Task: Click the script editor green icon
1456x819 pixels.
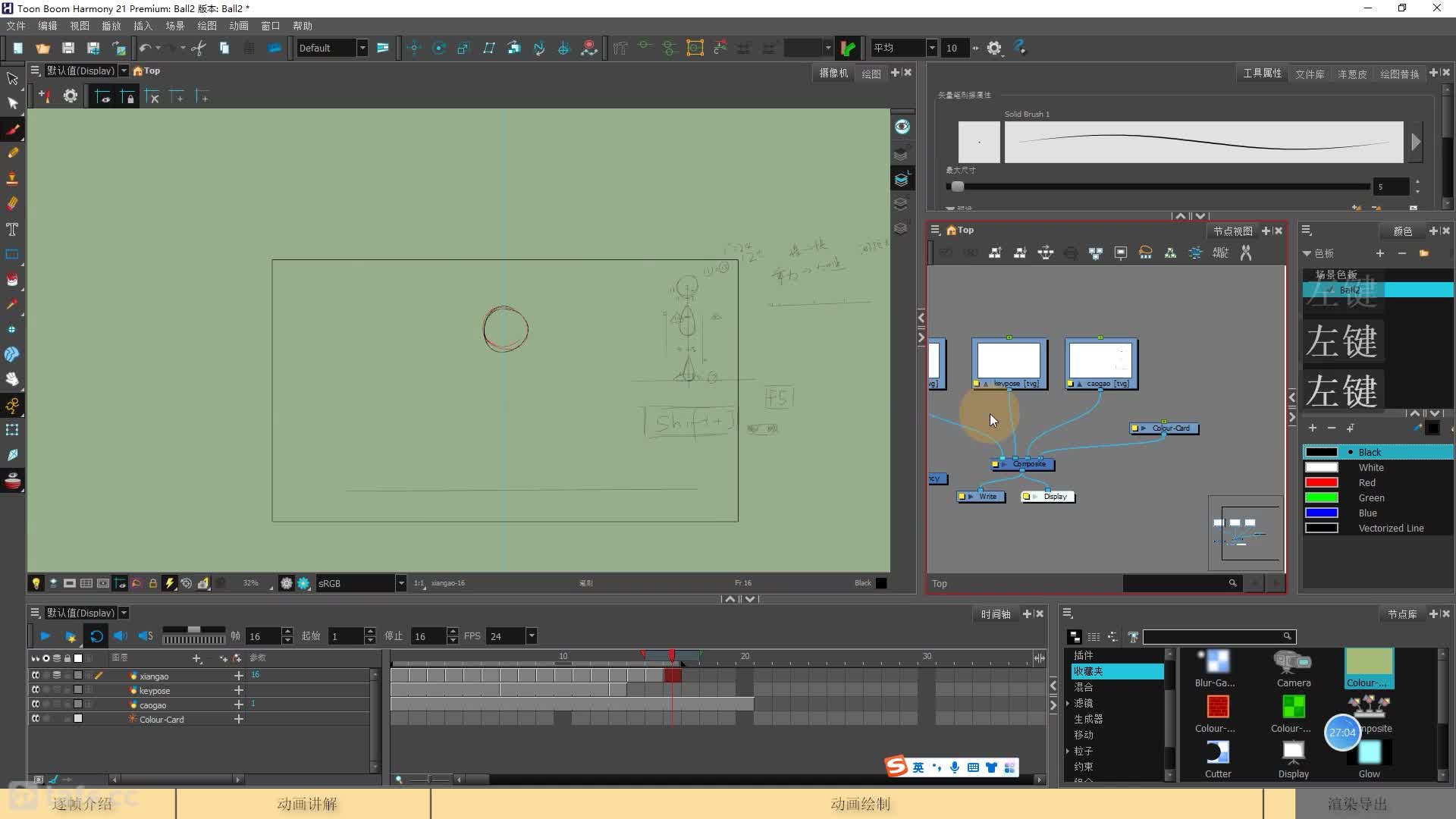Action: coord(848,48)
